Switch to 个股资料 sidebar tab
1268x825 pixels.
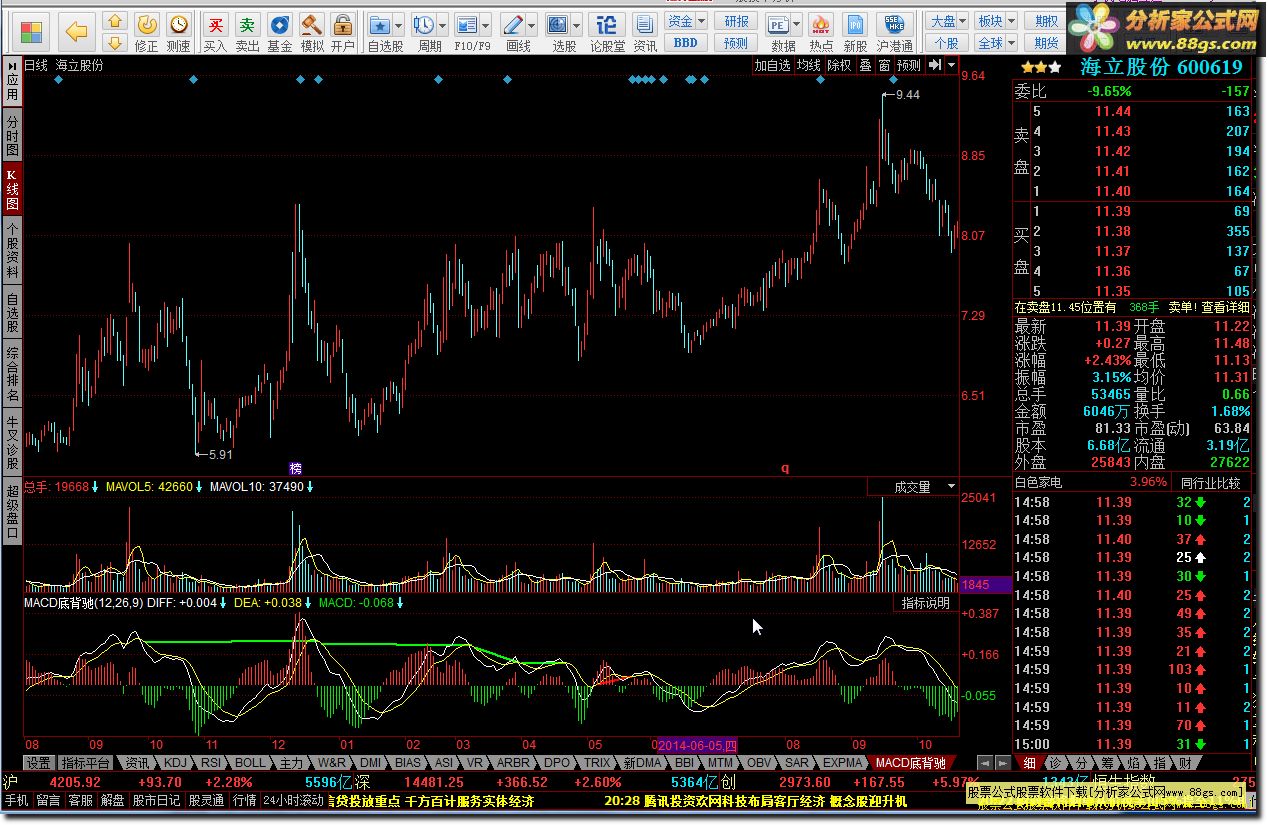click(12, 250)
